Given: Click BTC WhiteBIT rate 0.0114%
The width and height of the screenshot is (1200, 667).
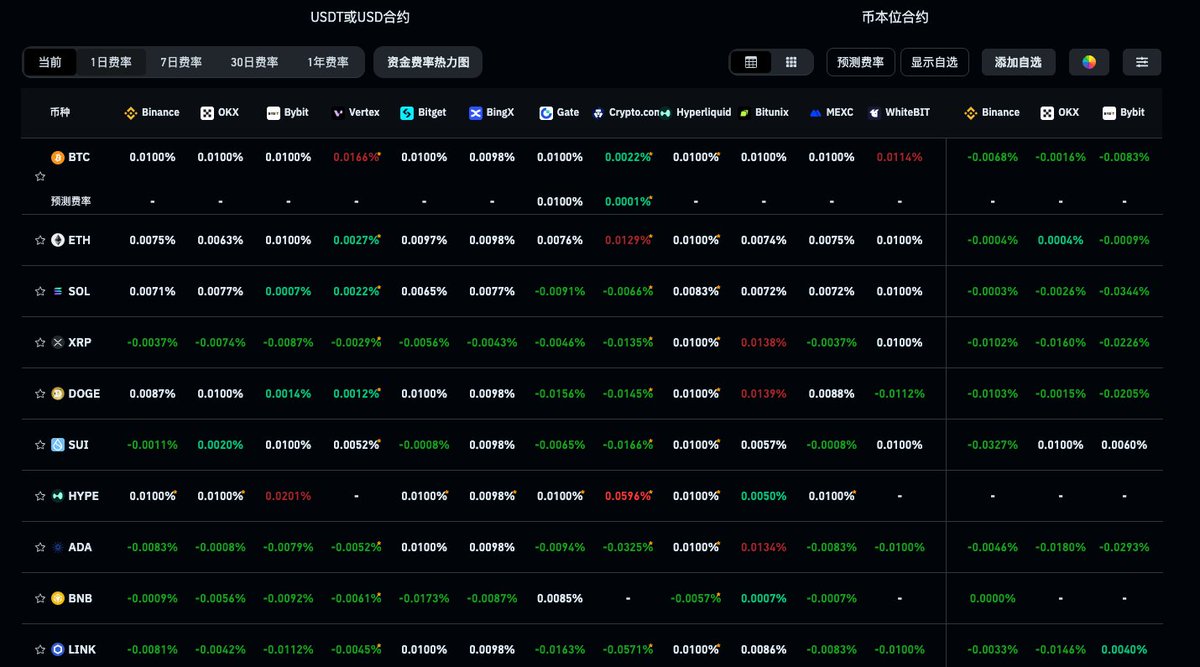Looking at the screenshot, I should pyautogui.click(x=900, y=157).
